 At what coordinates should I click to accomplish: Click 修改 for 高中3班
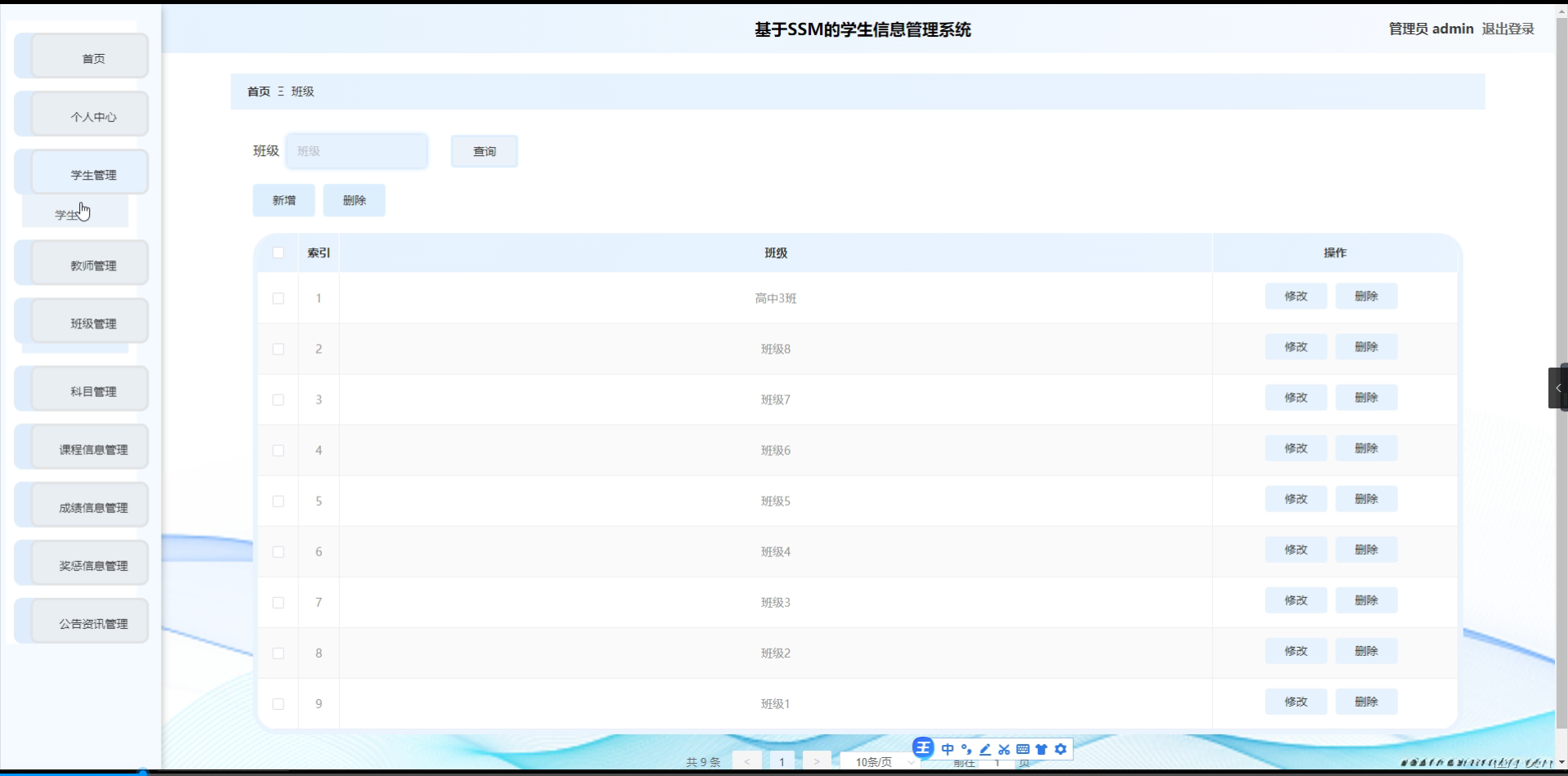pyautogui.click(x=1296, y=296)
